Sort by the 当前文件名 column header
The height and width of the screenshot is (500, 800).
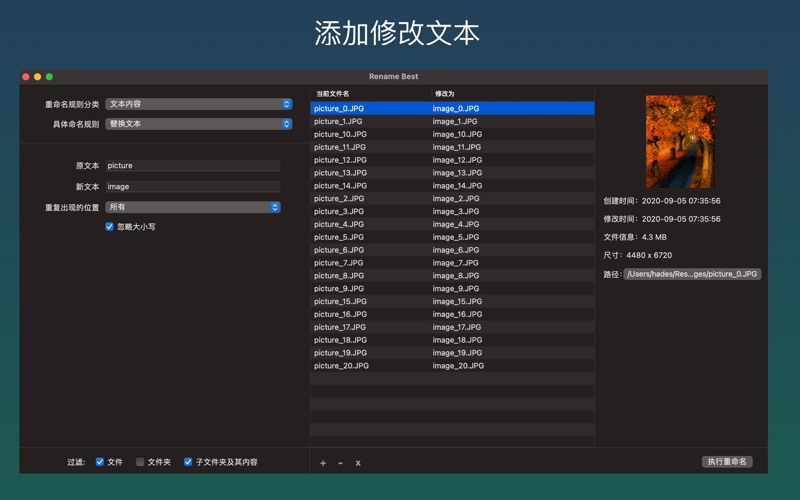(x=370, y=93)
